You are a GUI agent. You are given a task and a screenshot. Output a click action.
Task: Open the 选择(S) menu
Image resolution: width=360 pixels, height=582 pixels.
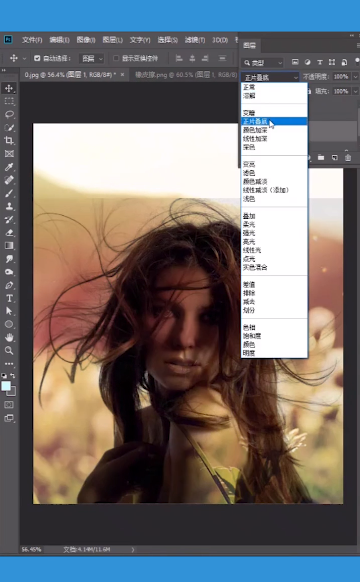click(x=167, y=40)
